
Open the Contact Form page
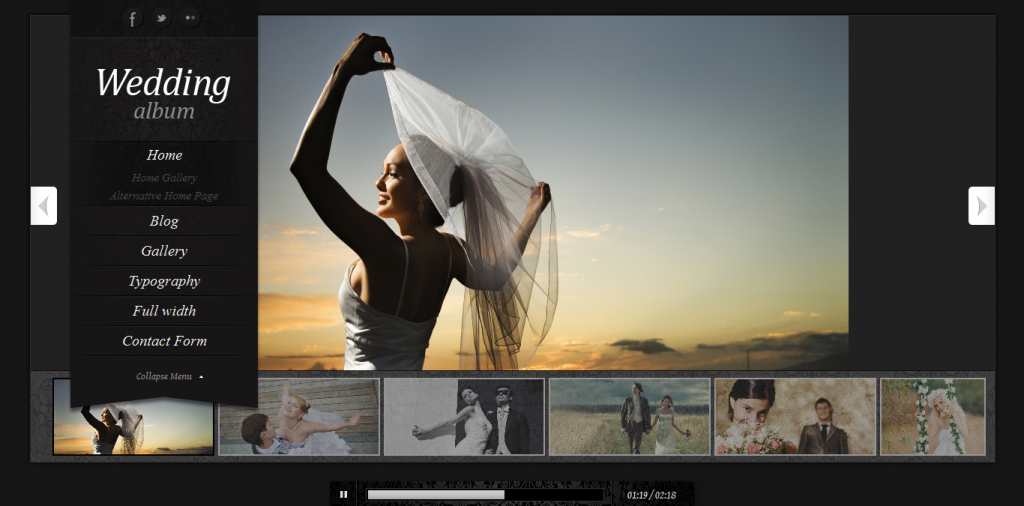pos(164,341)
